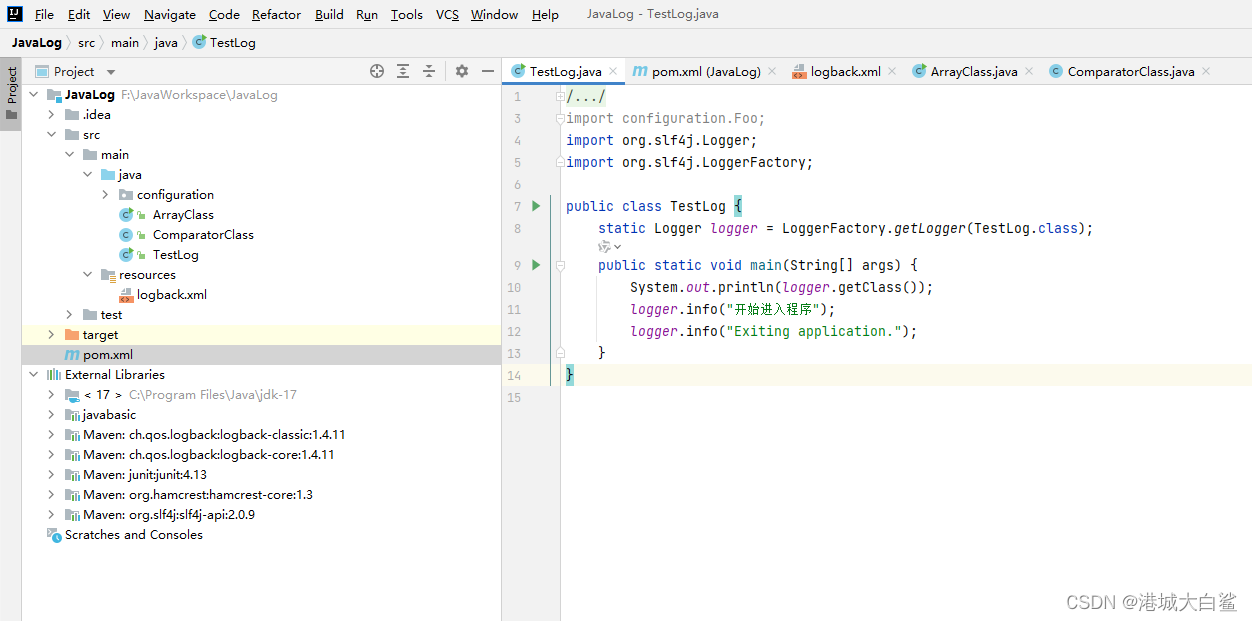Click the Scratches and Consoles icon
Screen dimensions: 1252x621
(x=54, y=535)
